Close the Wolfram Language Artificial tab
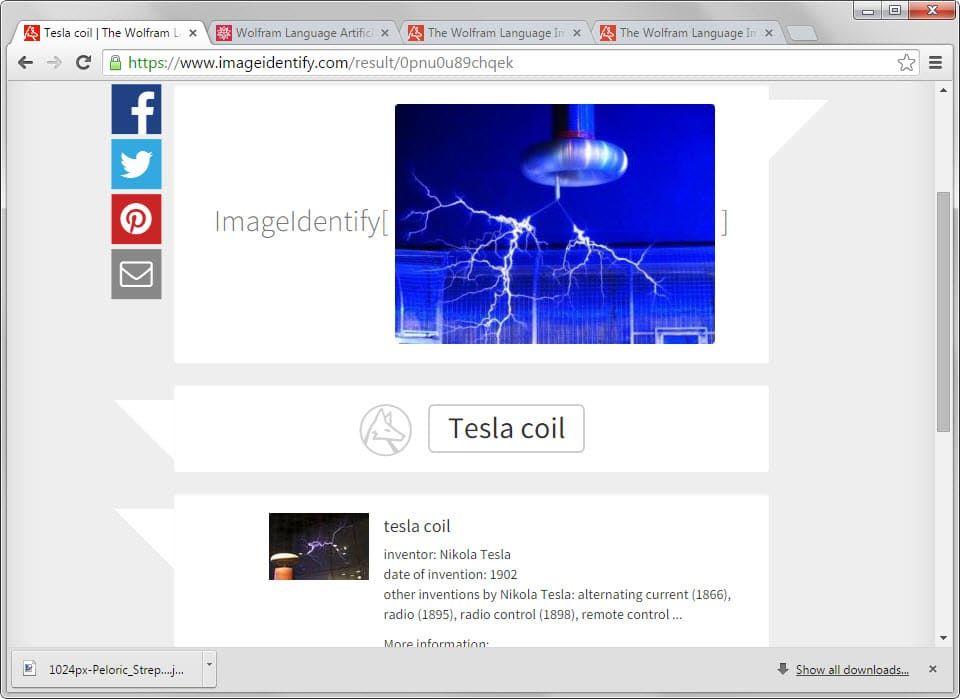This screenshot has height=699, width=960. [384, 33]
